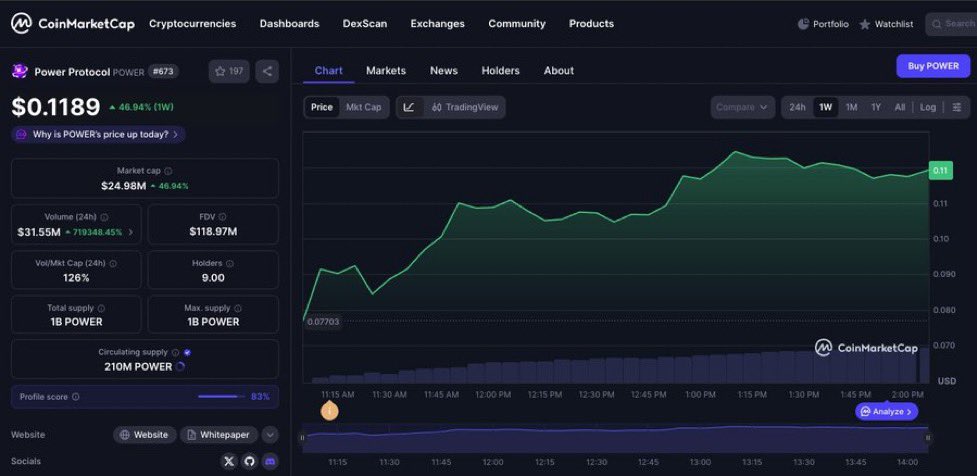The width and height of the screenshot is (977, 476).
Task: Expand Volume (24h) details arrow
Action: point(130,232)
